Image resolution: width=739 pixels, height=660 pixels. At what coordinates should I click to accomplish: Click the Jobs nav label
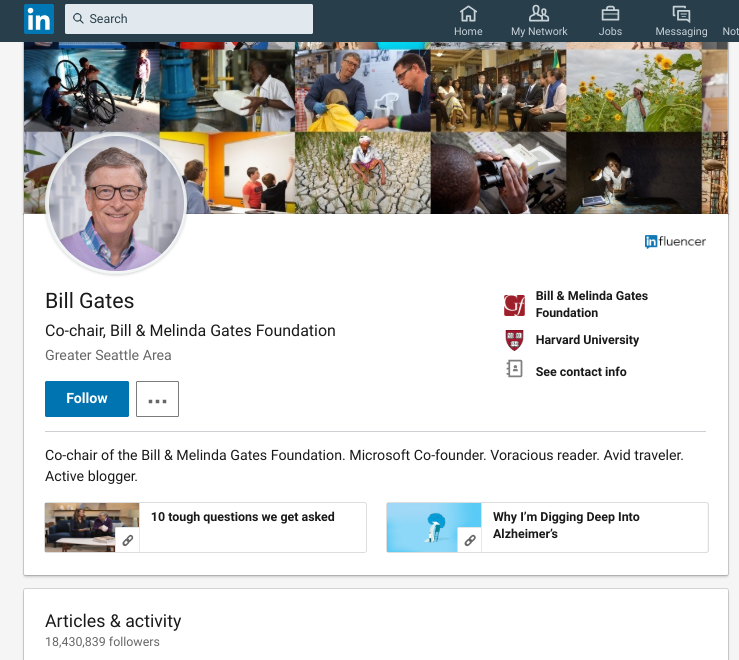(x=610, y=32)
